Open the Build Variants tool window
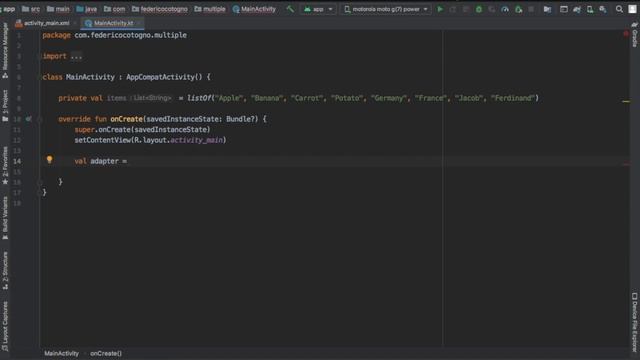This screenshot has width=640, height=360. click(x=5, y=218)
